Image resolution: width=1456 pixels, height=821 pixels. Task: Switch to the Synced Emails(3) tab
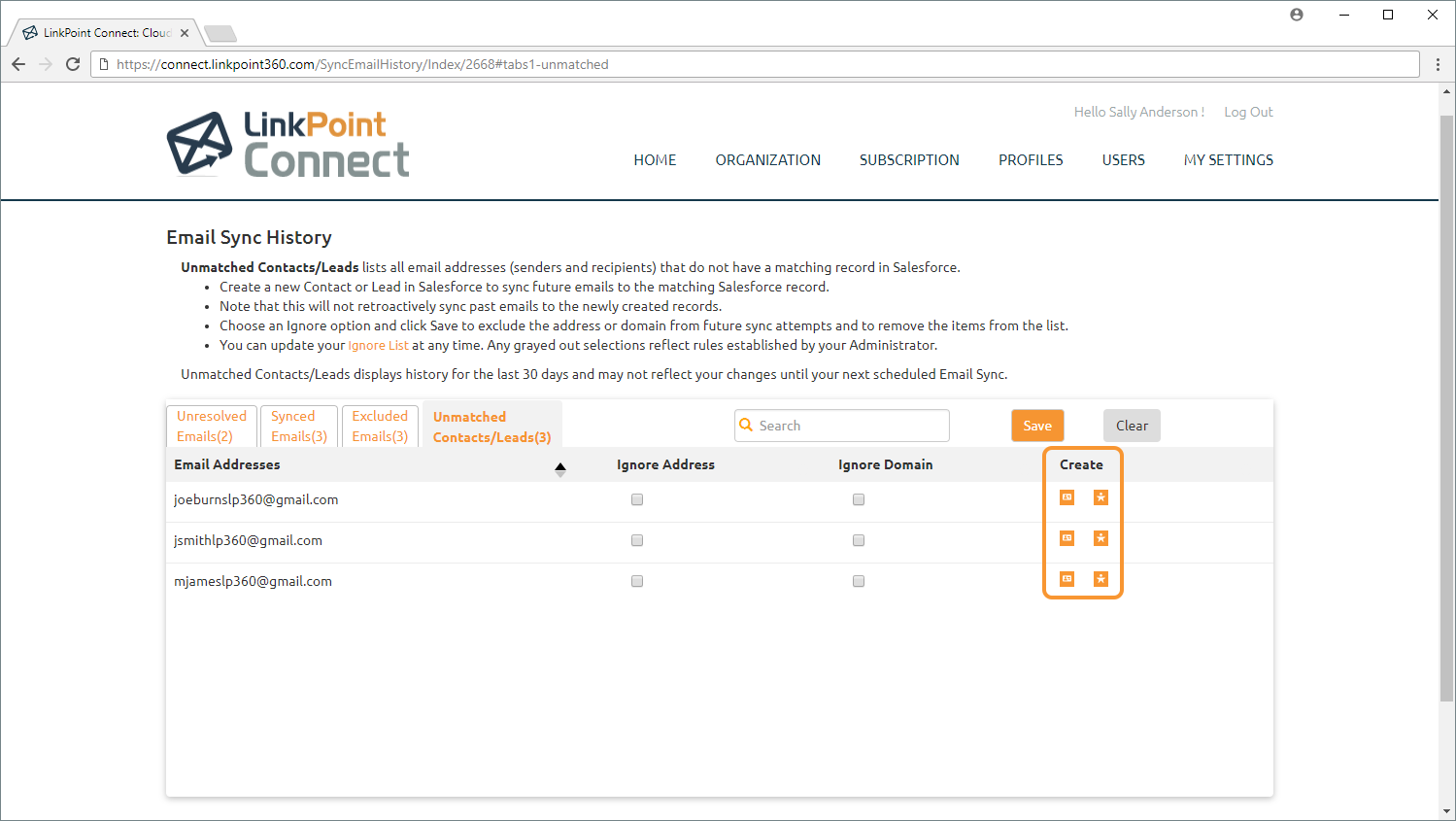click(x=299, y=427)
